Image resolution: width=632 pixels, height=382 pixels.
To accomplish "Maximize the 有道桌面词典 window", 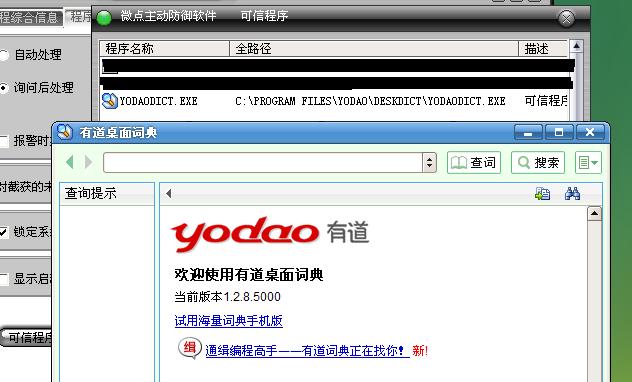I will coord(559,132).
